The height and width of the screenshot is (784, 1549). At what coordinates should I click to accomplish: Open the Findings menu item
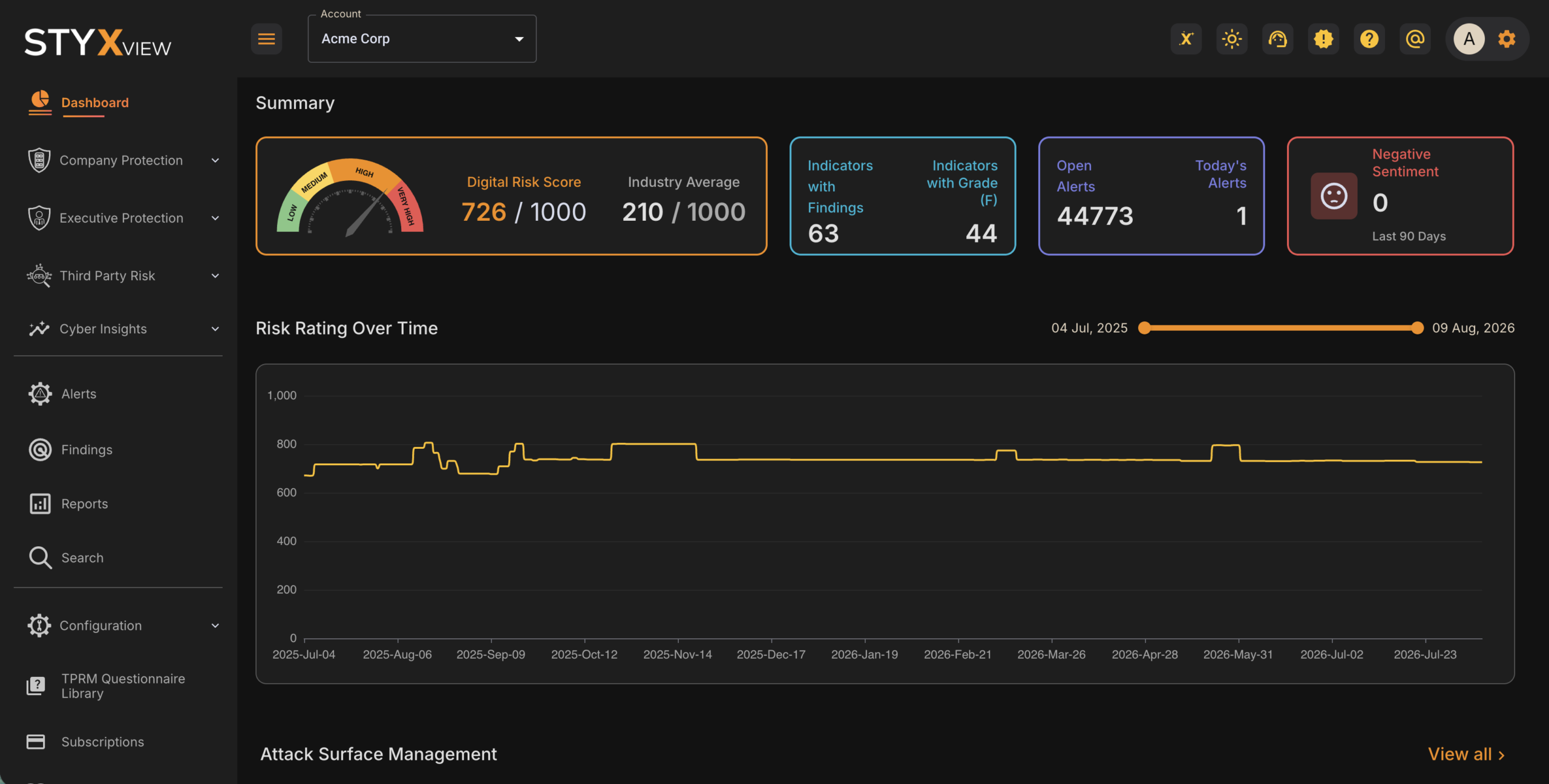point(87,449)
